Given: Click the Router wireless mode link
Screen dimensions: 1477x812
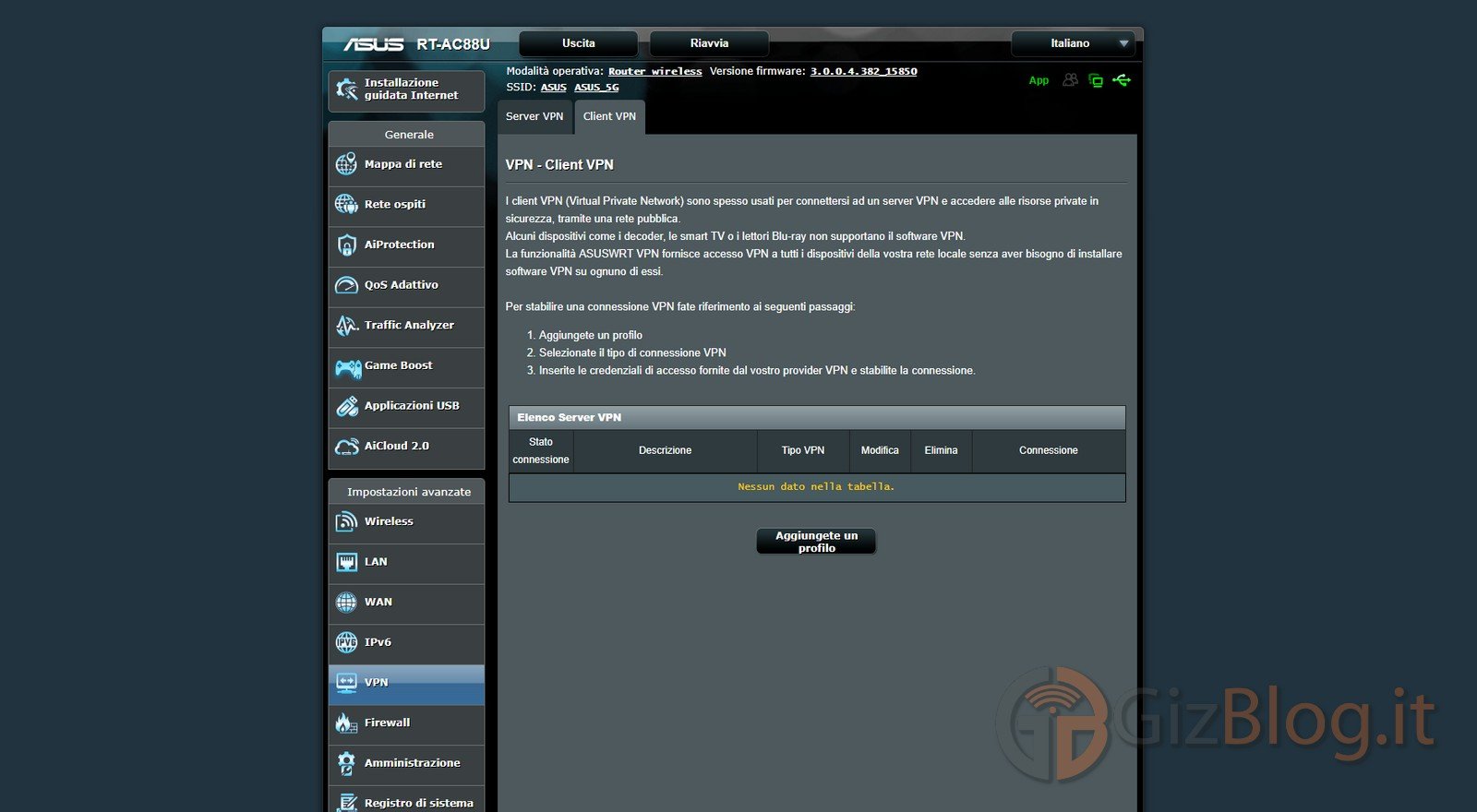Looking at the screenshot, I should [x=654, y=71].
